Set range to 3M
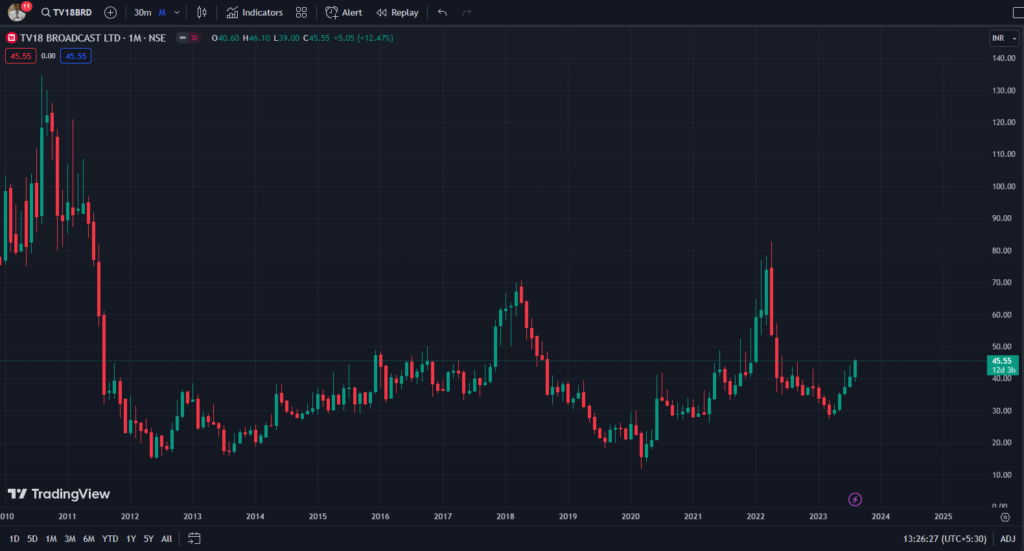Image resolution: width=1024 pixels, height=551 pixels. coord(70,539)
